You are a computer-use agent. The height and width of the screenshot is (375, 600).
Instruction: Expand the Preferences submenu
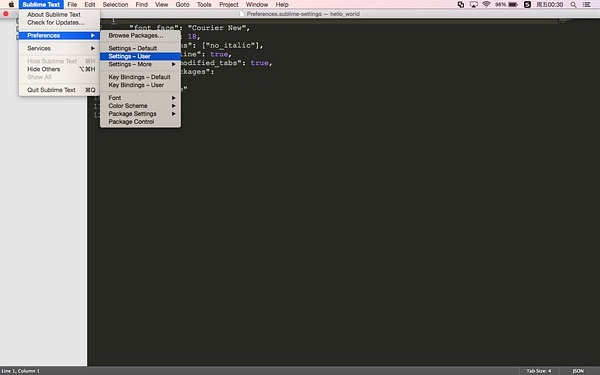[x=59, y=36]
